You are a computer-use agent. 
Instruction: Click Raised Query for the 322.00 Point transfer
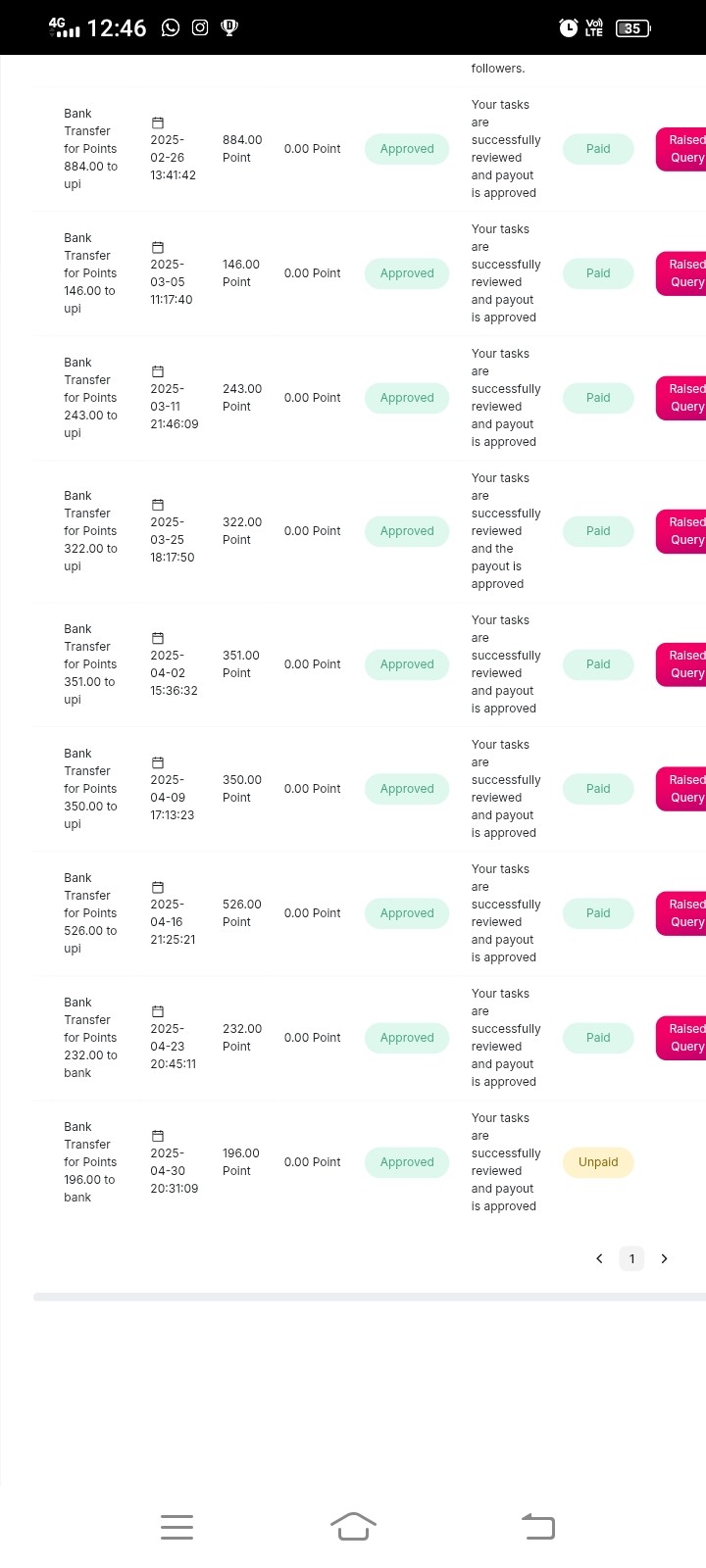681,531
